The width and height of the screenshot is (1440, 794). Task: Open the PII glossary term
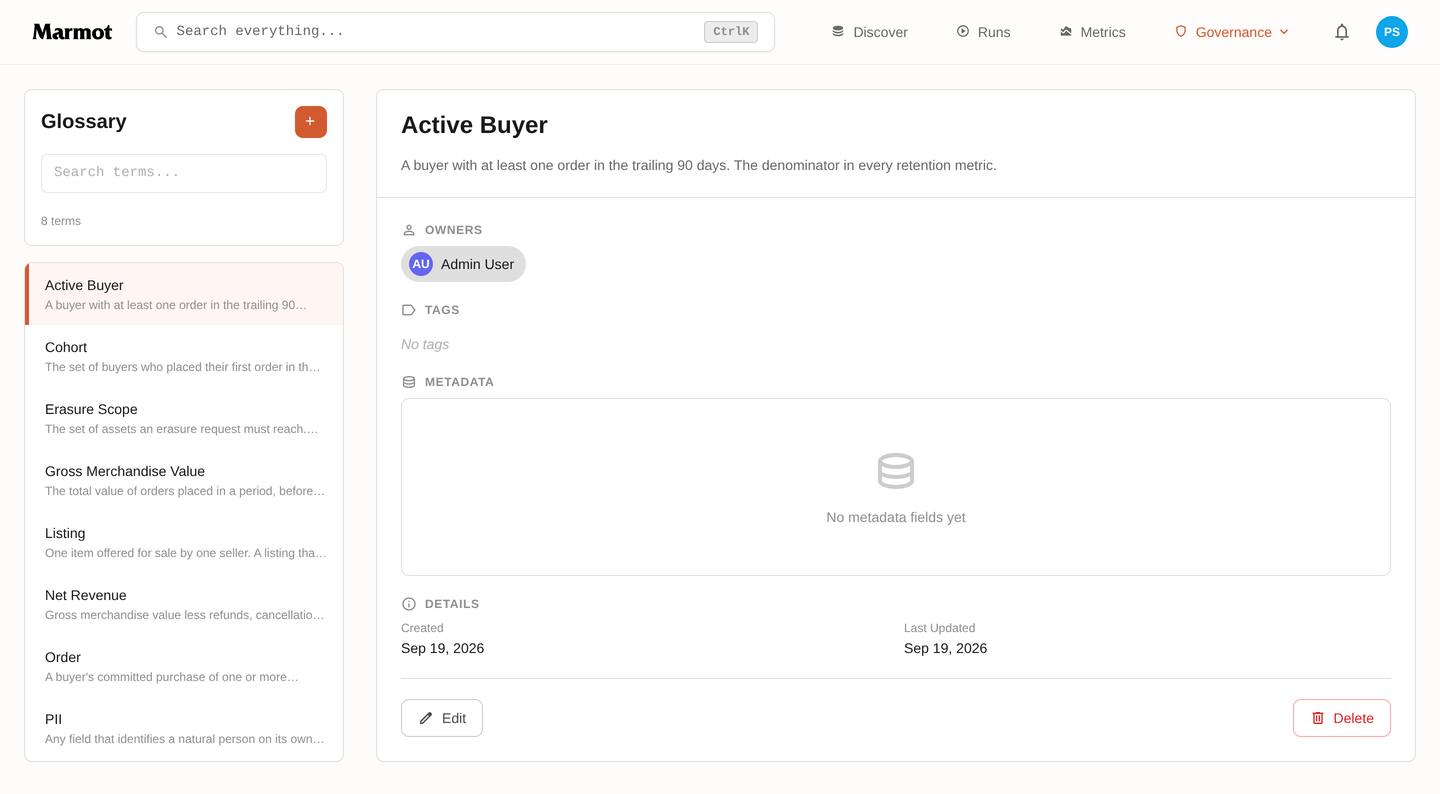(184, 728)
